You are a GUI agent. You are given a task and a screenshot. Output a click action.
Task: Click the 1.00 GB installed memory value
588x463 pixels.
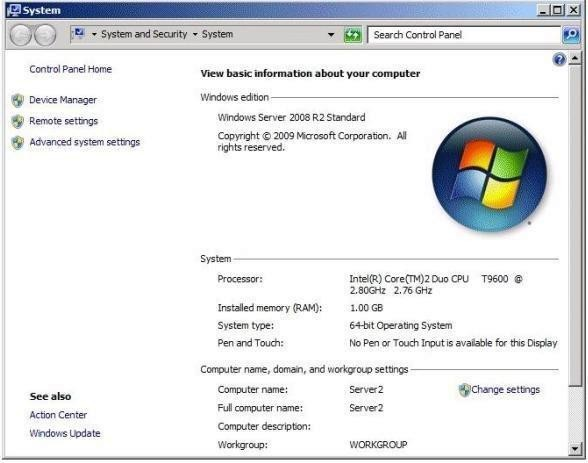366,308
